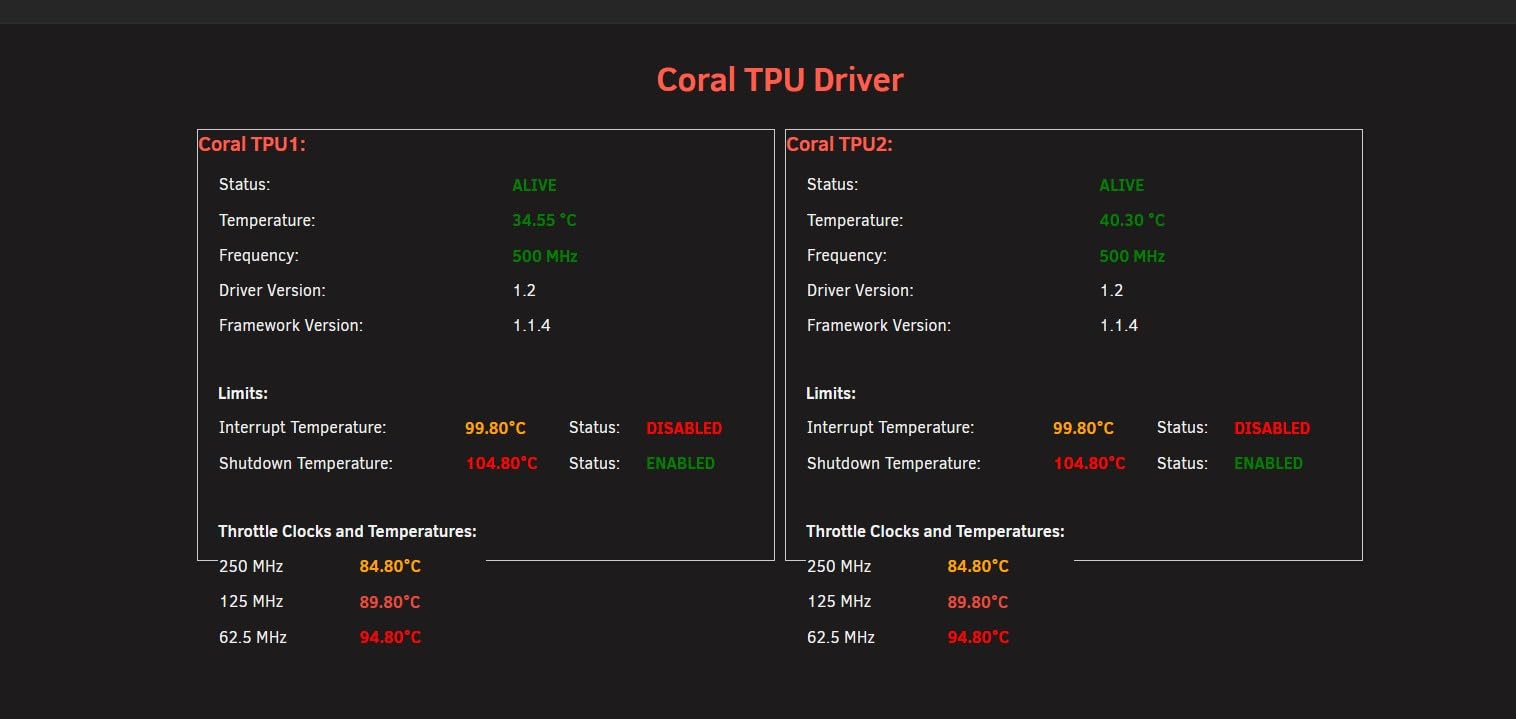Click TPU1 interrupt DISABLED status
This screenshot has height=719, width=1516.
pos(684,428)
